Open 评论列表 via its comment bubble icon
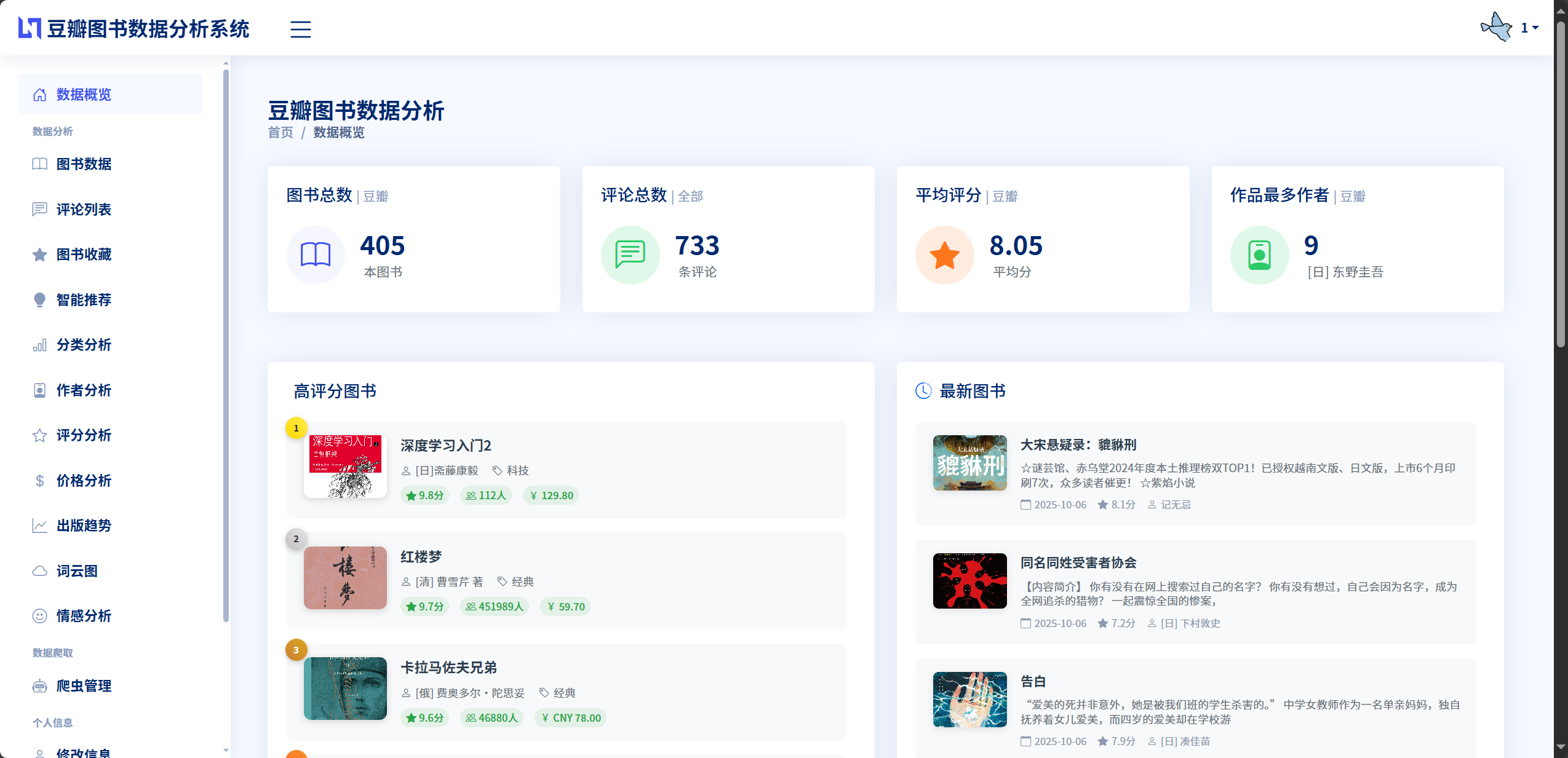1568x758 pixels. 39,209
